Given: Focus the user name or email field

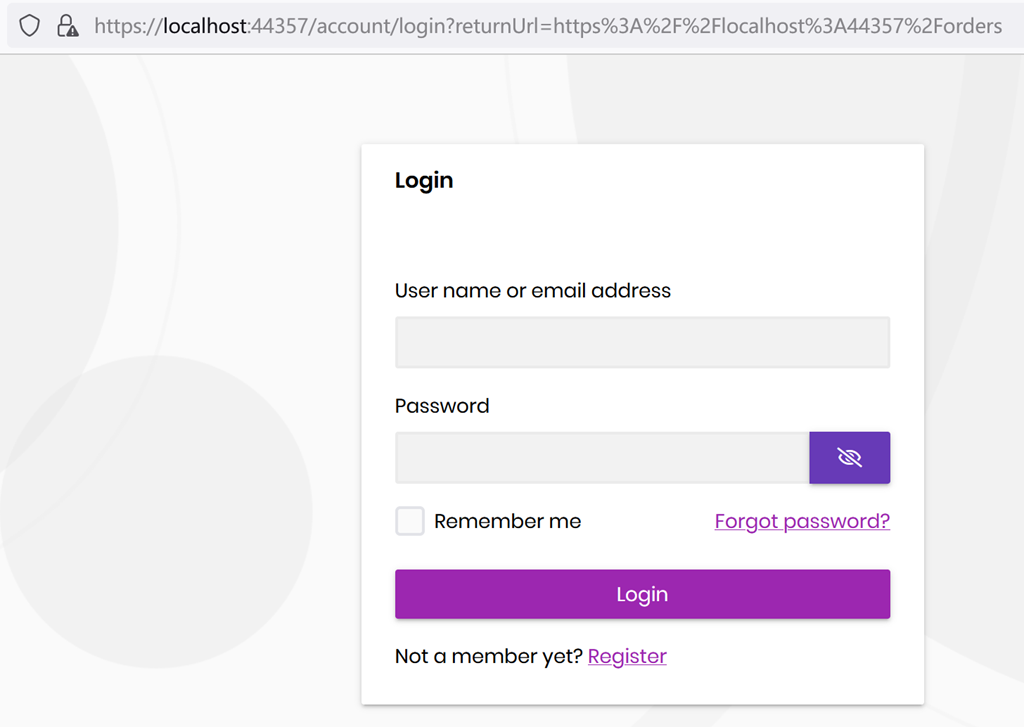Looking at the screenshot, I should coord(642,343).
